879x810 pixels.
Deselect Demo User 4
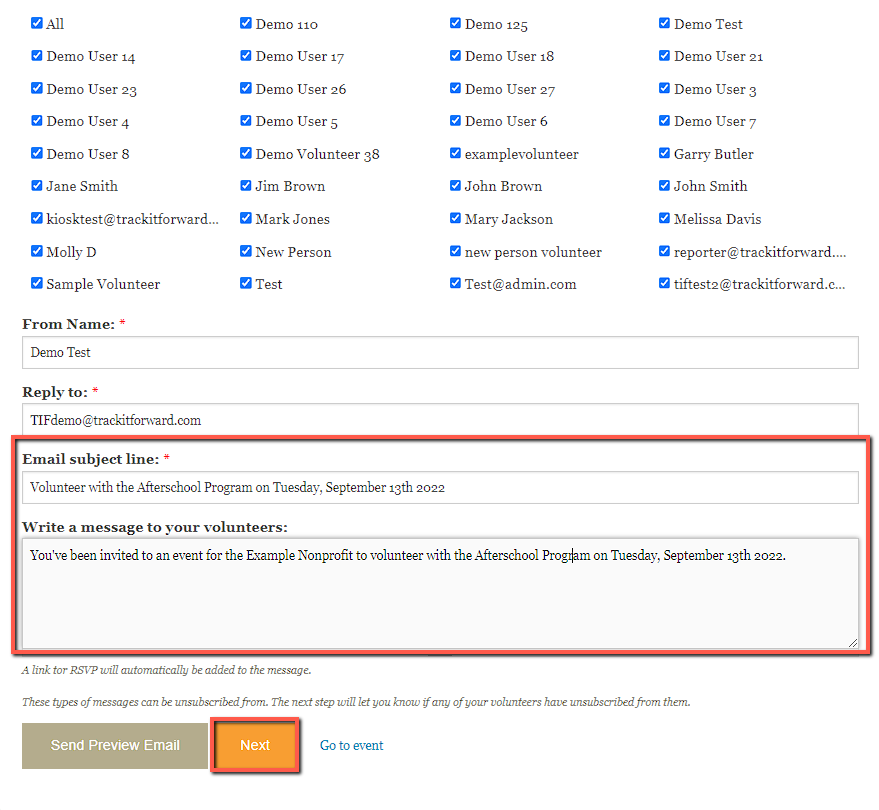(x=36, y=121)
